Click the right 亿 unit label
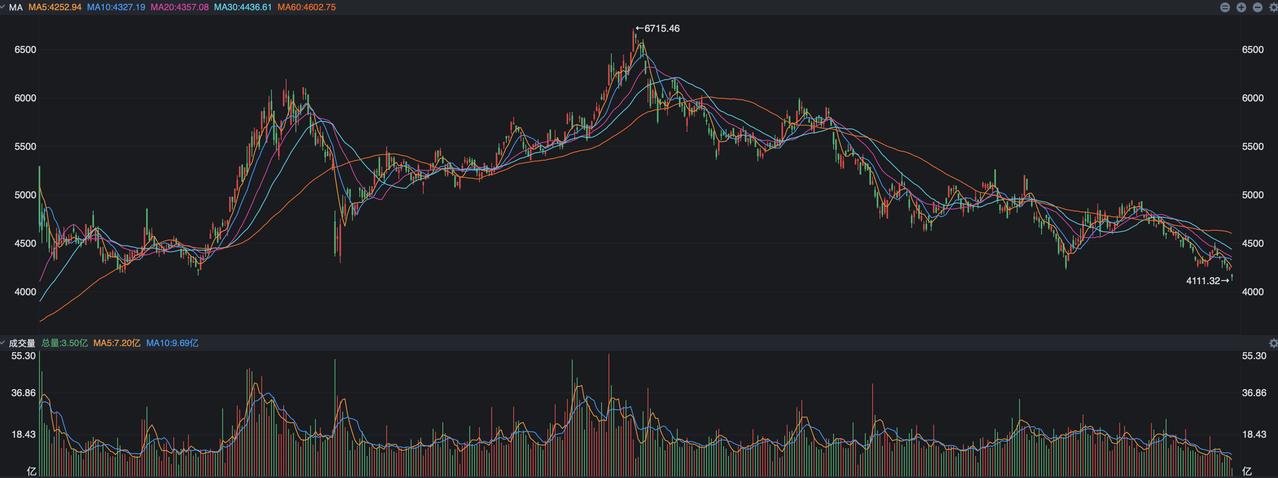 click(x=1246, y=469)
